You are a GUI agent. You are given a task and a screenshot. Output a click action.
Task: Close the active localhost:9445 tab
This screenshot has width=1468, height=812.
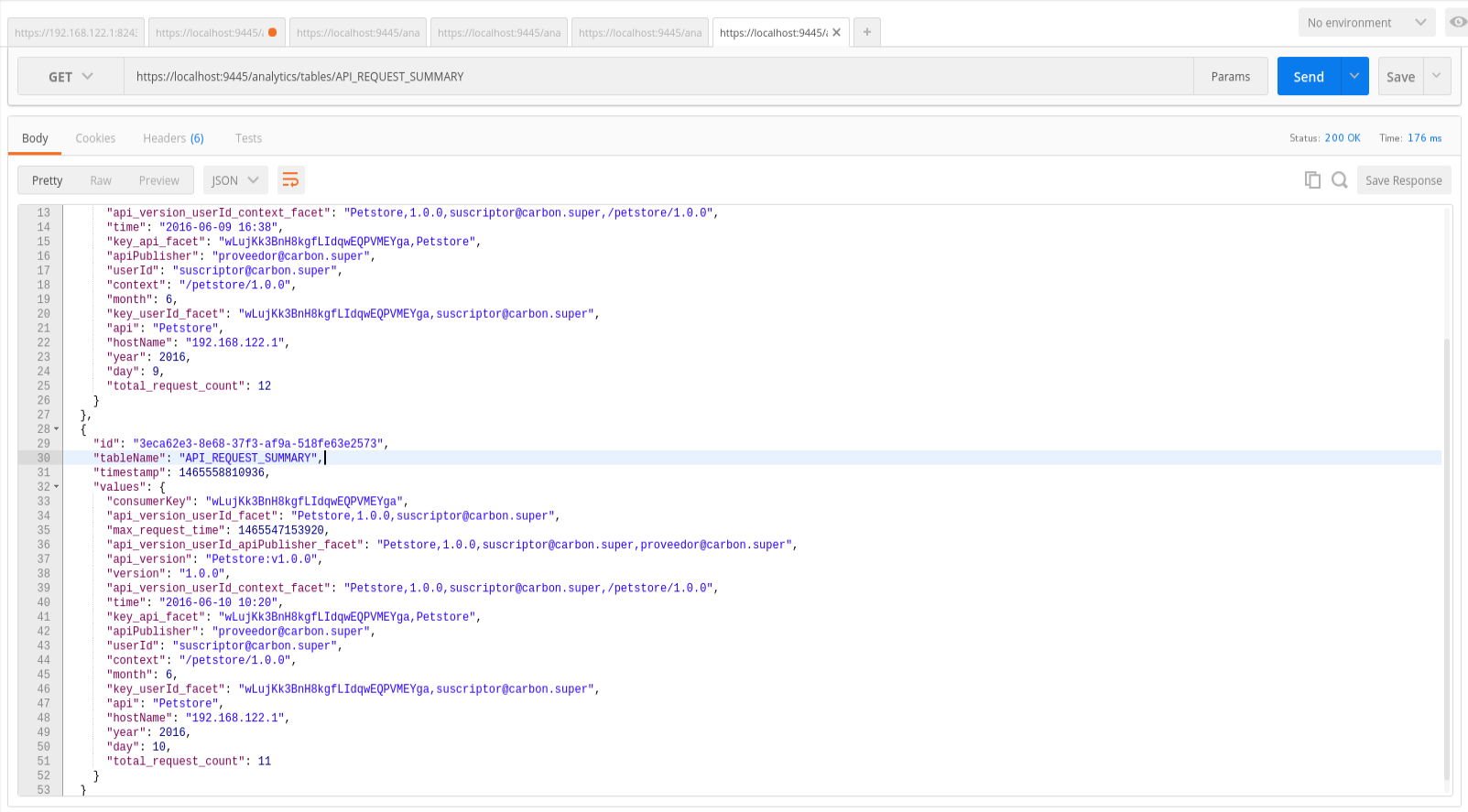point(836,32)
